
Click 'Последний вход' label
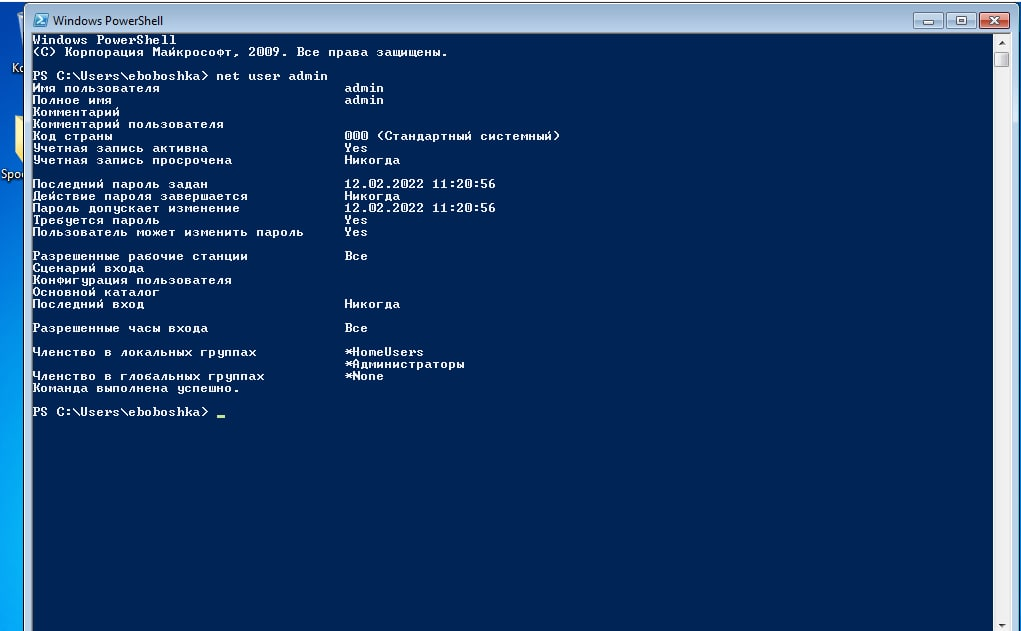(88, 304)
